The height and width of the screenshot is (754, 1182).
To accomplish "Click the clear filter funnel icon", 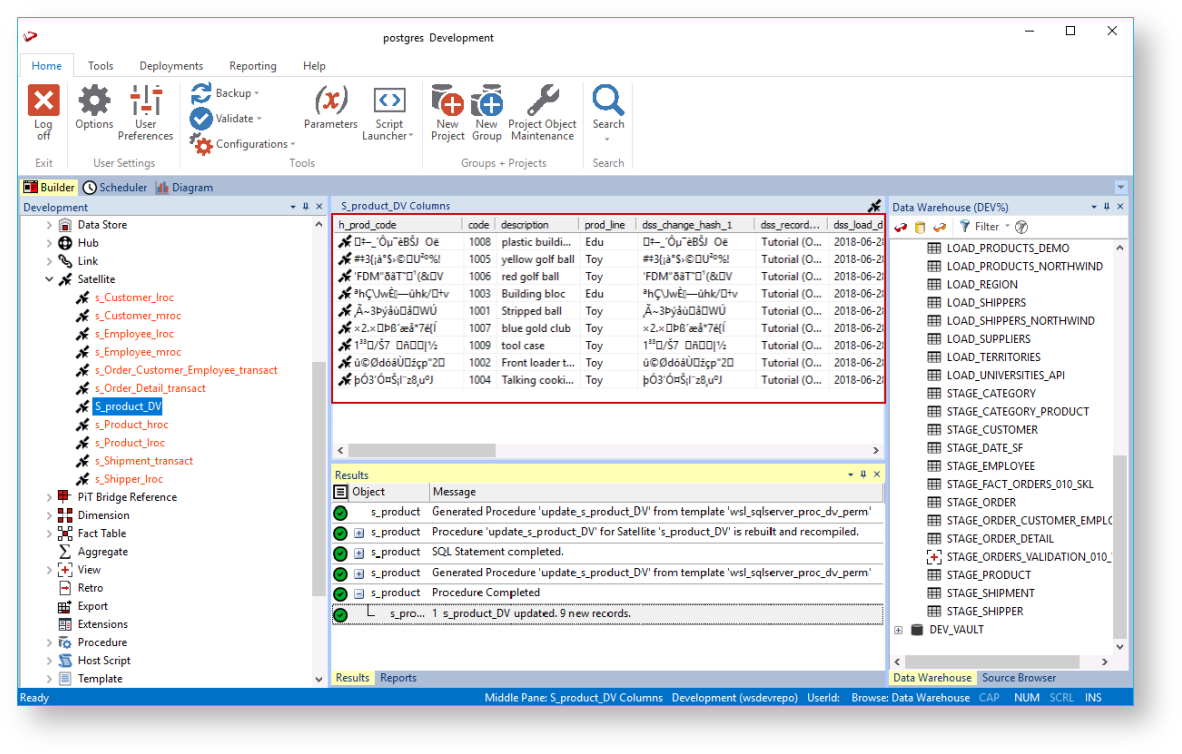I will click(1021, 227).
